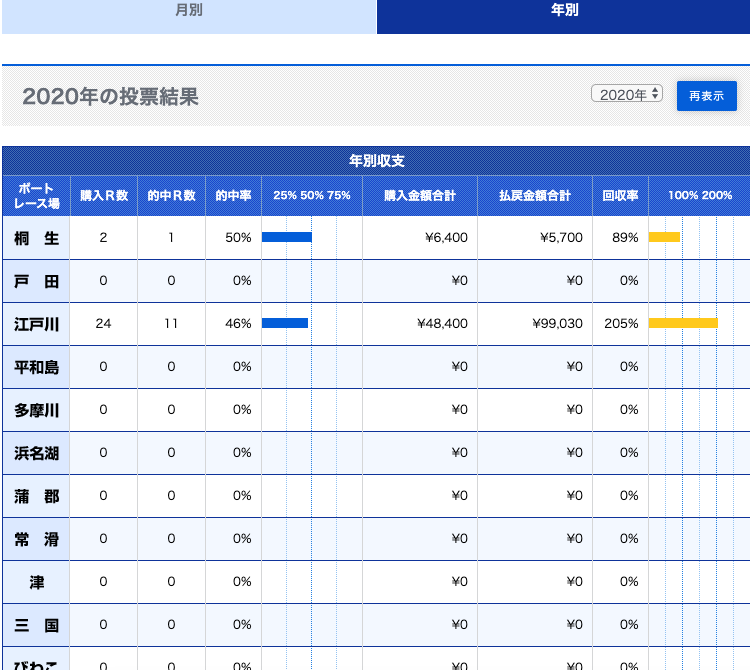Select the 浜名湖 row label

(36, 453)
